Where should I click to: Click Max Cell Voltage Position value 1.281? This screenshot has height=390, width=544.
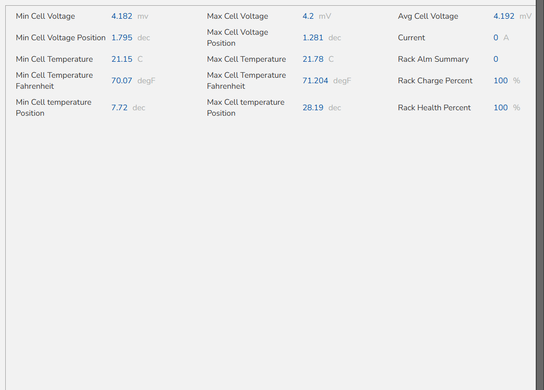click(313, 38)
